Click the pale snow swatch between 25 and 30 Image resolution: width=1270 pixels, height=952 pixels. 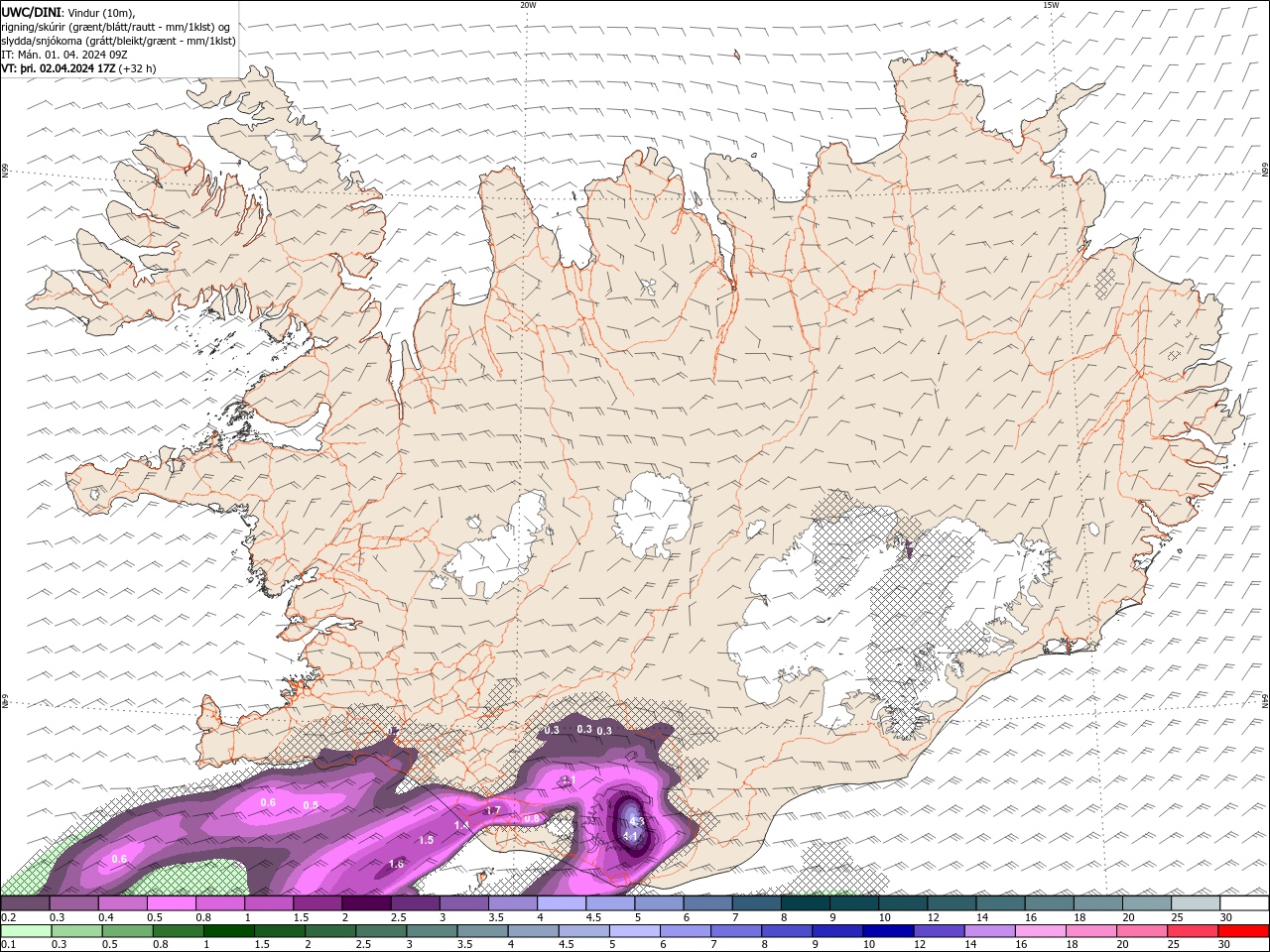(1196, 903)
